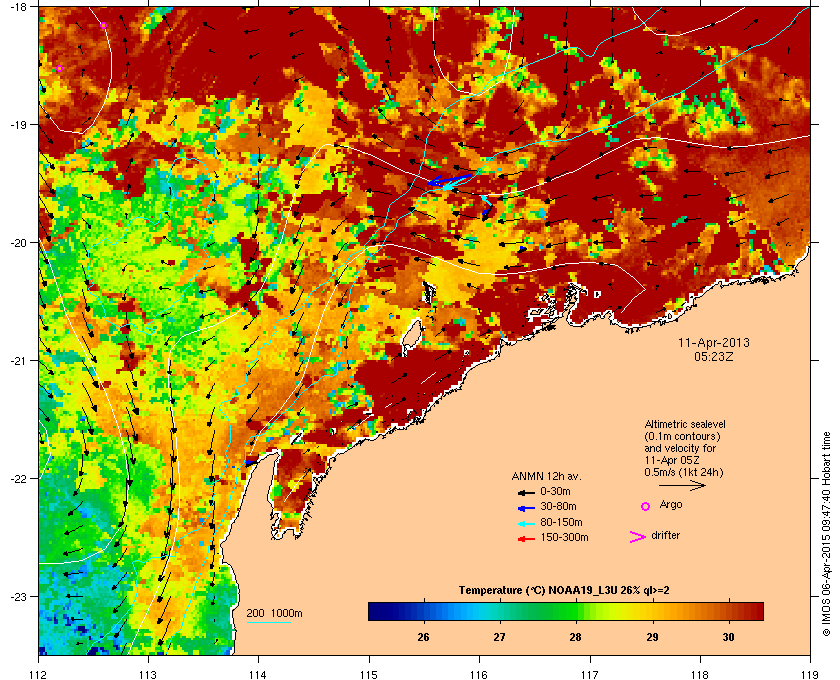
Task: Click the '150-300m' depth label
Action: coord(564,537)
